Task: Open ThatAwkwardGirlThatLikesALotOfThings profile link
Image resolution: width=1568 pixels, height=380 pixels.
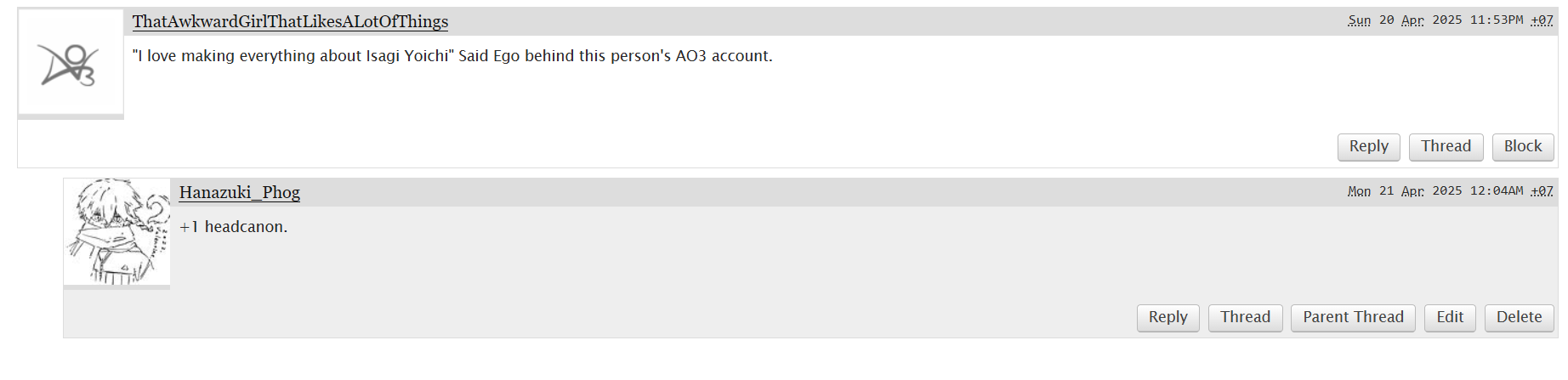Action: (x=290, y=21)
